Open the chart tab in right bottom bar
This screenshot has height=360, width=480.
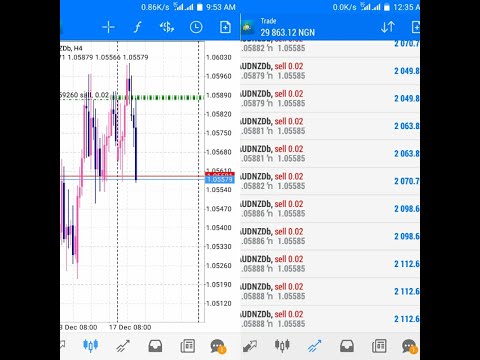pyautogui.click(x=282, y=346)
